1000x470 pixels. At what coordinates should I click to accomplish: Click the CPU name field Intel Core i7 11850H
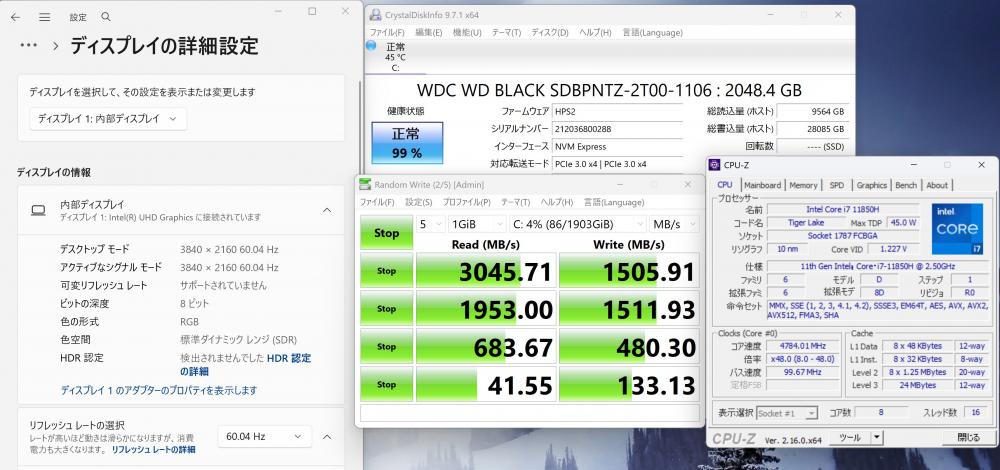pos(843,209)
